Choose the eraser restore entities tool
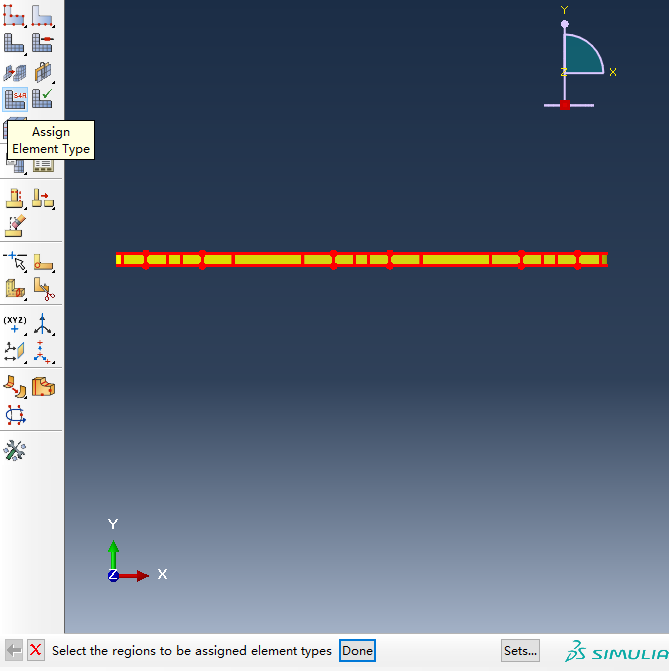 tap(15, 226)
